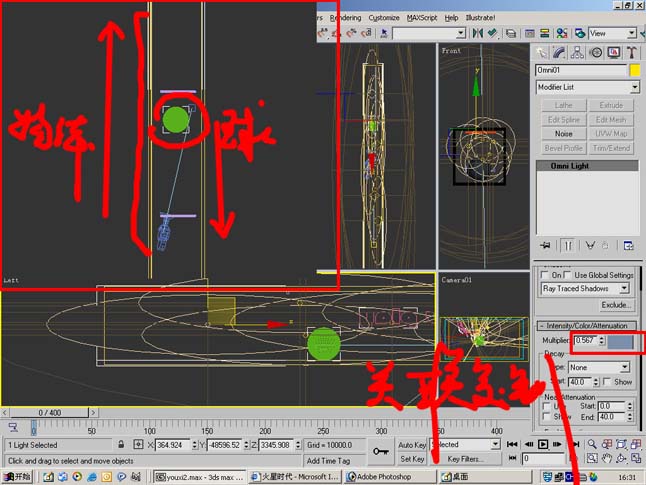
Task: Click the Noise modifier button
Action: (564, 134)
